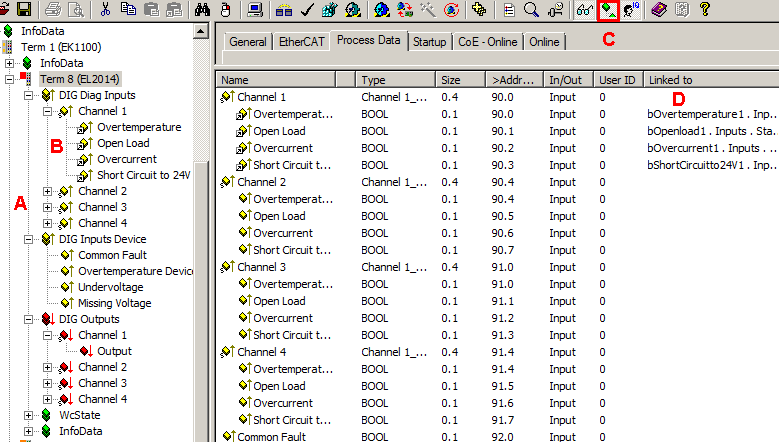The image size is (779, 442).
Task: Sort by the >Addr column header
Action: tap(515, 79)
